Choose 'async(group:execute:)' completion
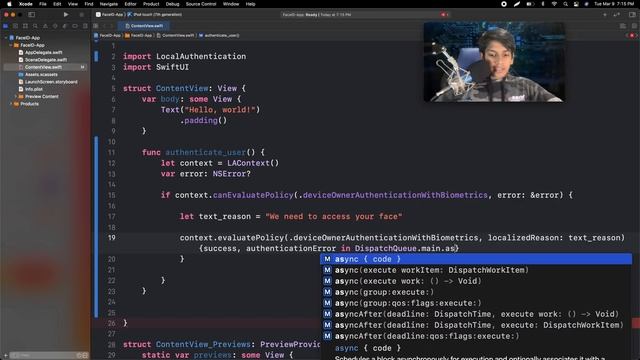The height and width of the screenshot is (360, 640). [x=476, y=292]
